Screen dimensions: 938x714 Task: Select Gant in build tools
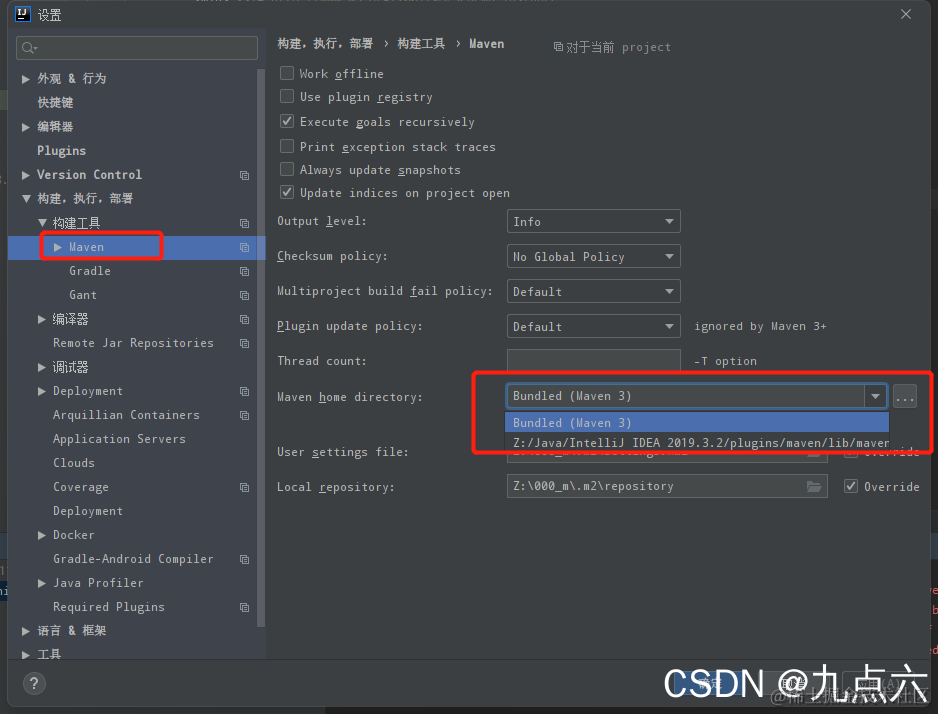[83, 295]
